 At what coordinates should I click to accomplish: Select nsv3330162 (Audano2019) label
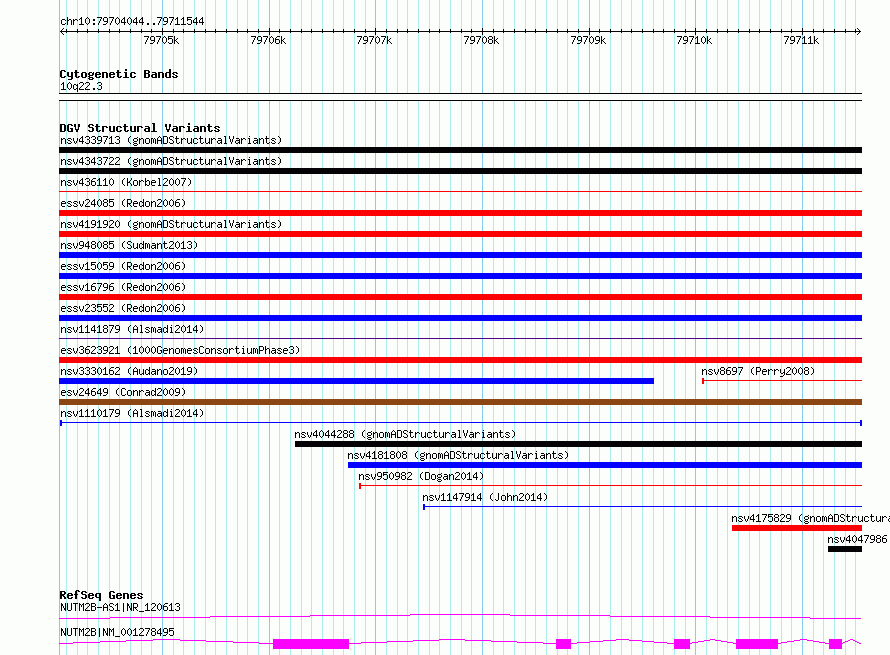point(129,371)
